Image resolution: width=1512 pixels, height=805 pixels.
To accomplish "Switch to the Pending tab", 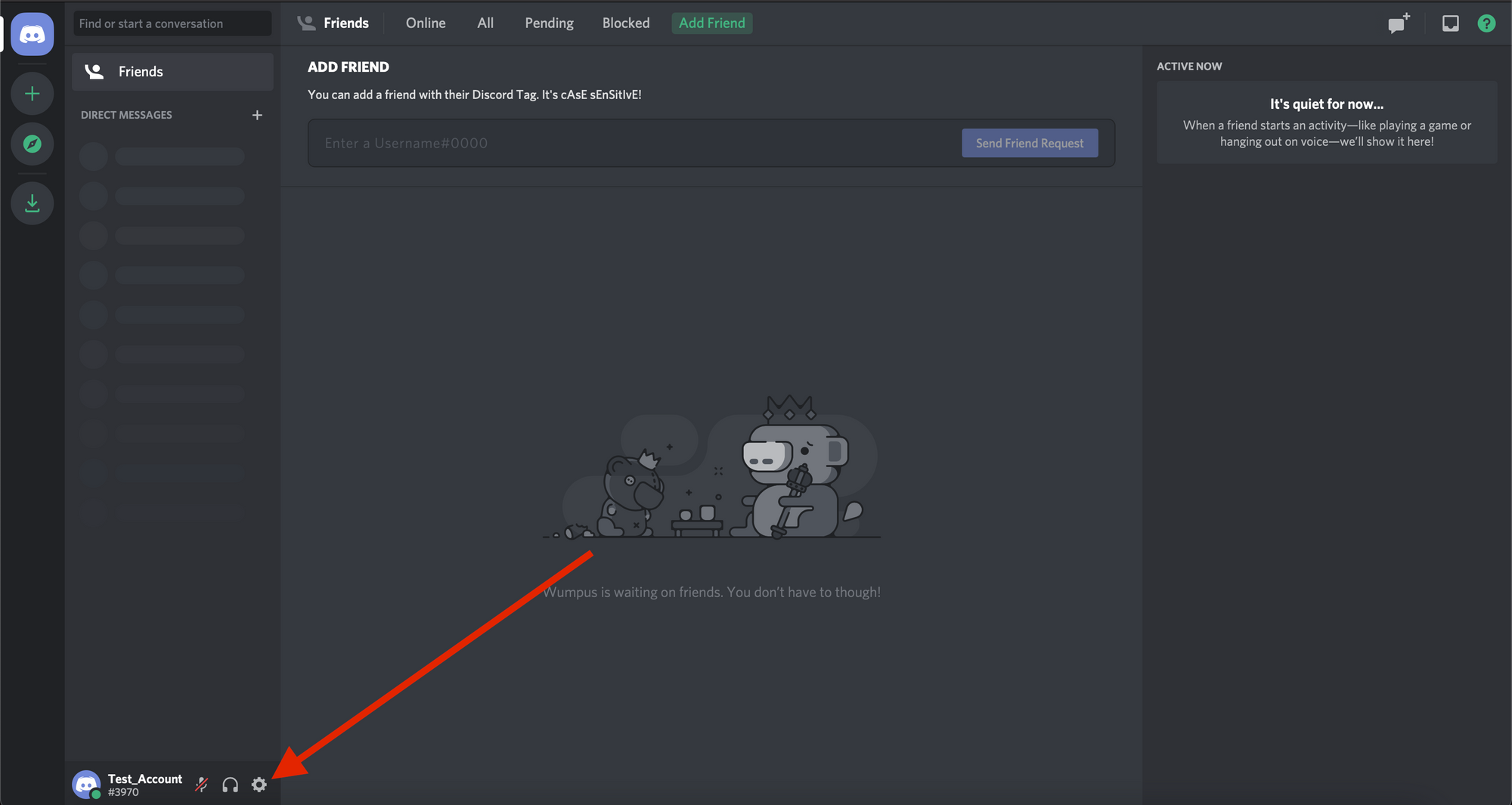I will 550,23.
